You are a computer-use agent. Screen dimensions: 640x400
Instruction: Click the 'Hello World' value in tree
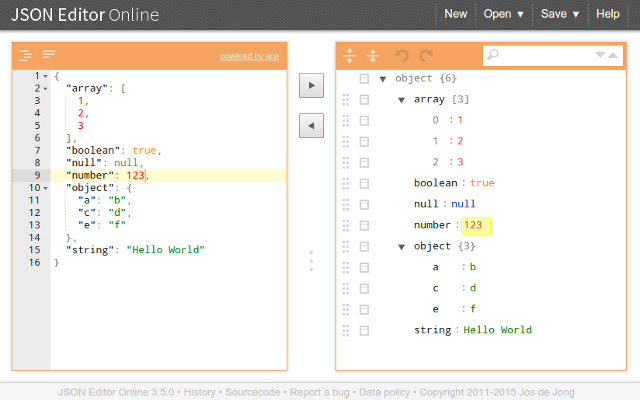(x=498, y=330)
